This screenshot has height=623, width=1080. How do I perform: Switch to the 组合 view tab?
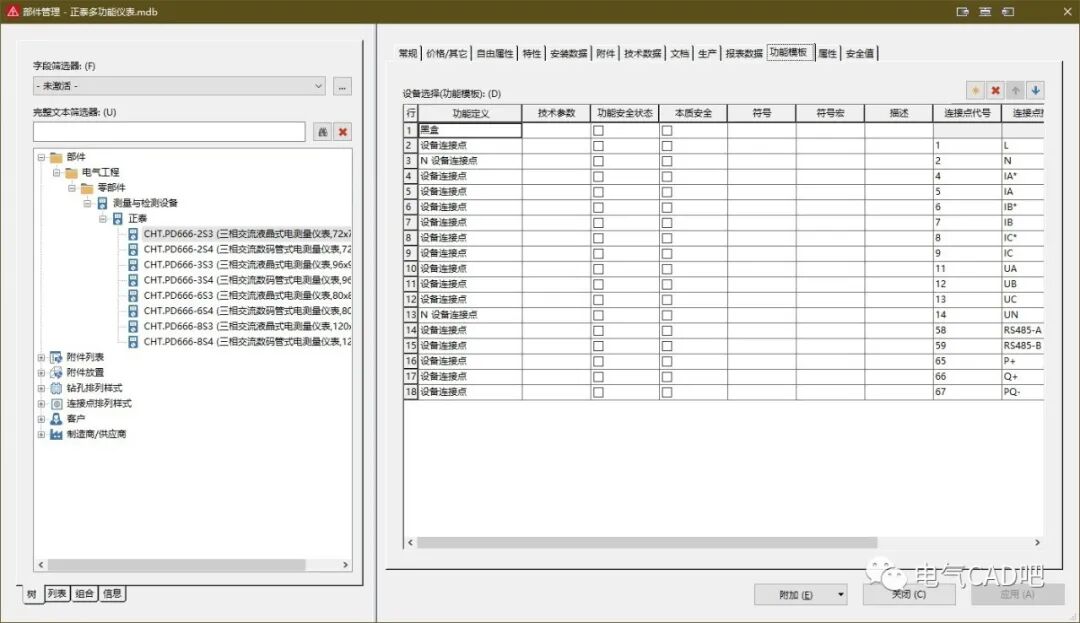[85, 593]
